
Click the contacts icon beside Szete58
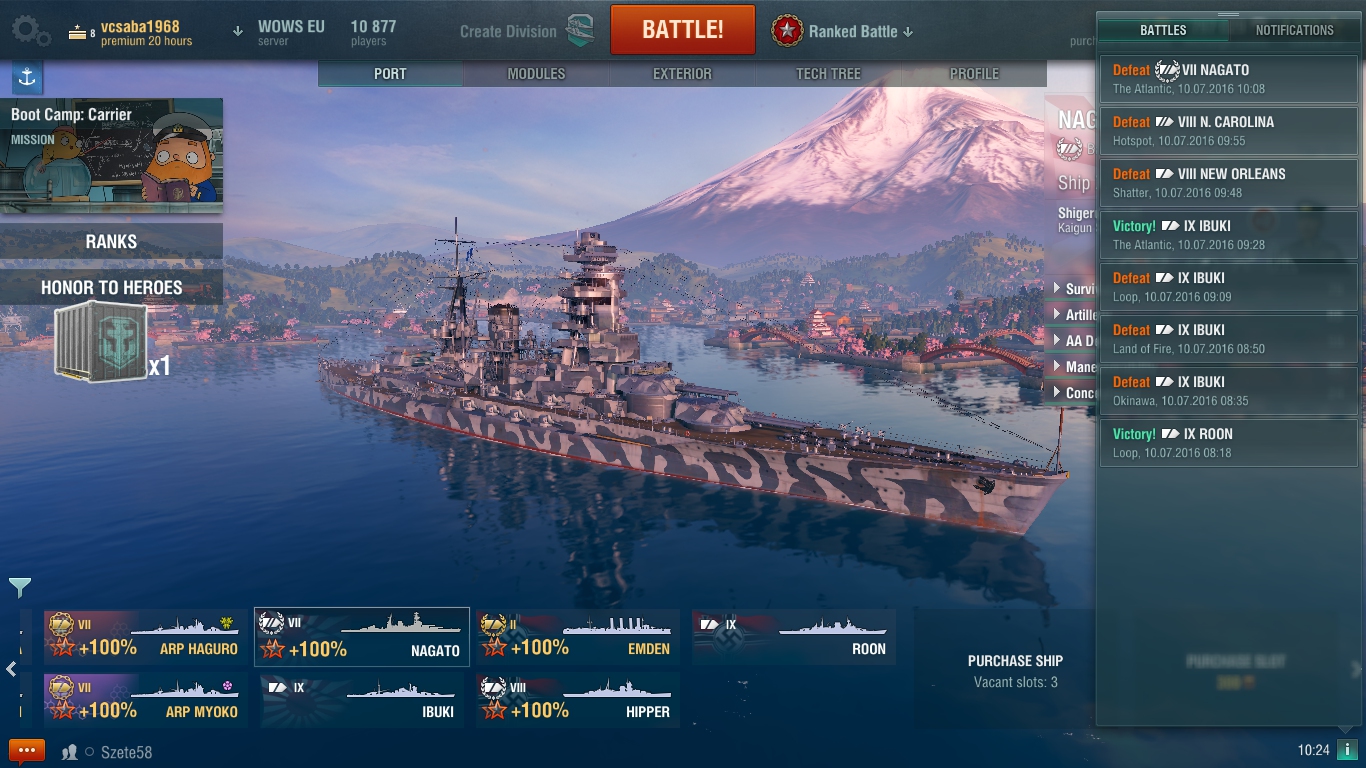click(70, 752)
